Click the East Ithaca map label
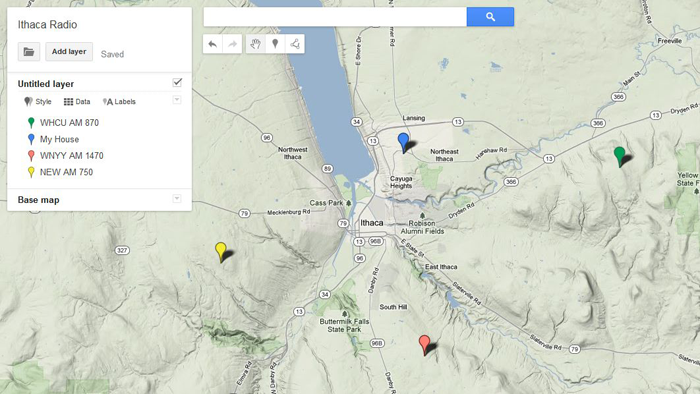Screen dimensions: 700x394 [x=441, y=267]
